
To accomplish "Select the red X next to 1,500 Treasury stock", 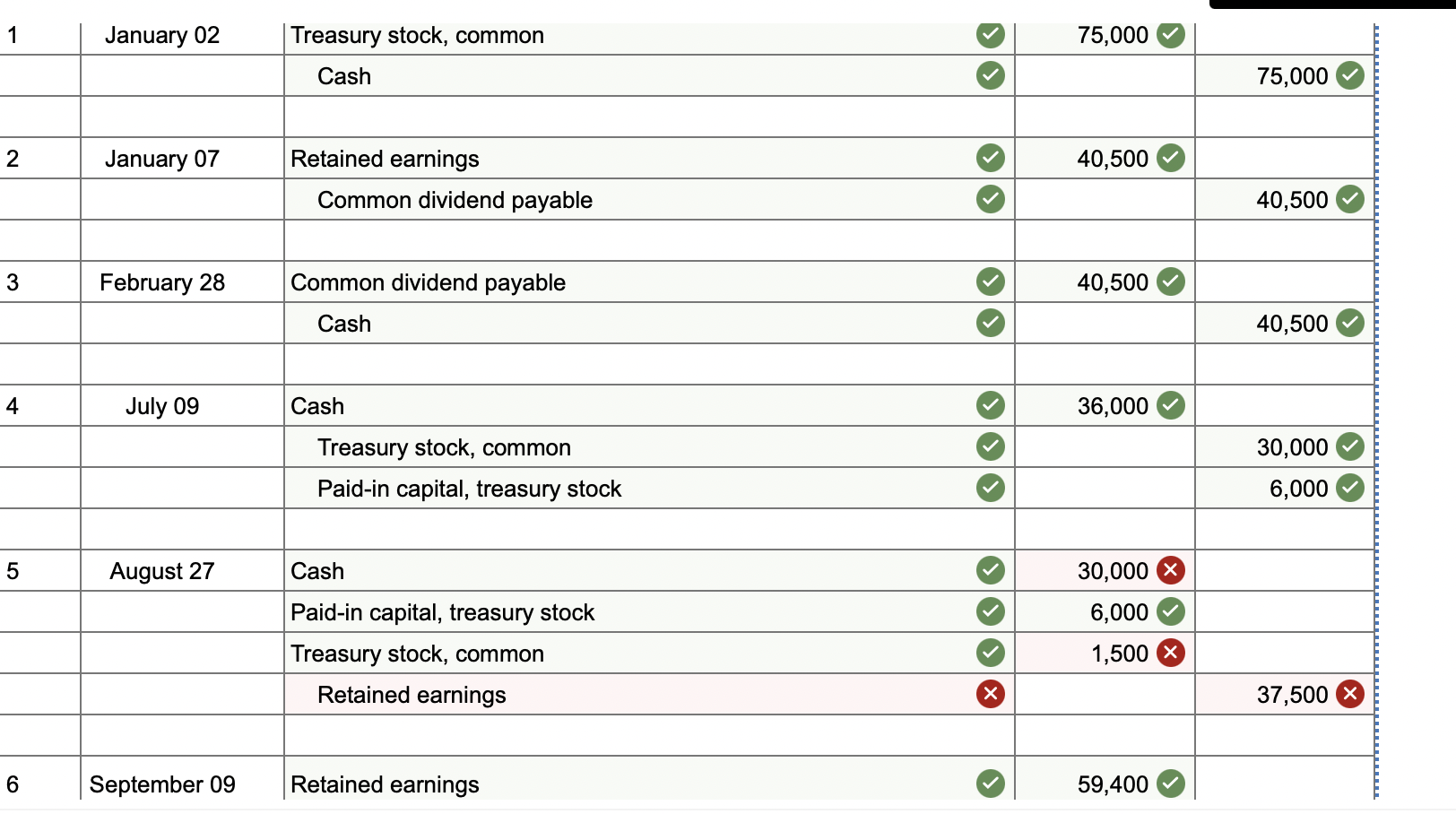I will point(1171,653).
